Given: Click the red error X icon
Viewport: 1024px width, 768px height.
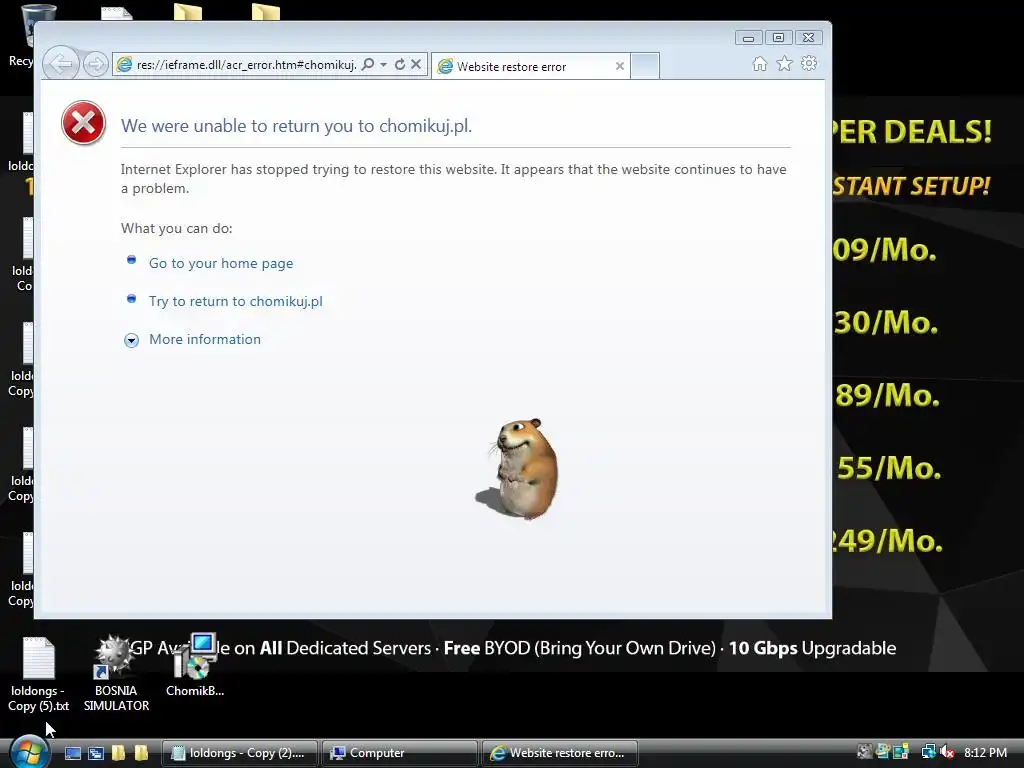Looking at the screenshot, I should coord(84,123).
